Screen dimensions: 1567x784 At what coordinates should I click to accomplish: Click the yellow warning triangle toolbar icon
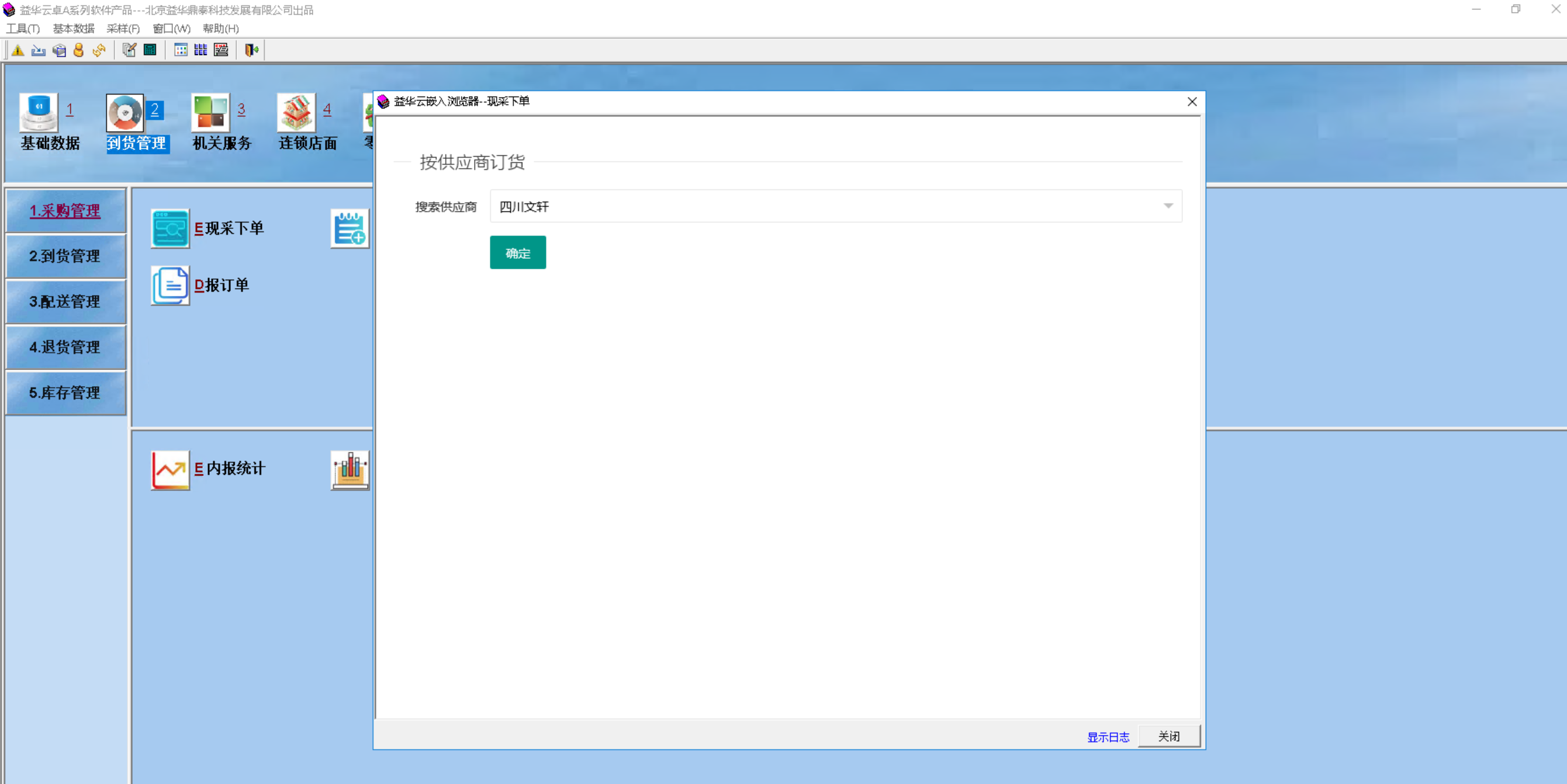click(18, 50)
